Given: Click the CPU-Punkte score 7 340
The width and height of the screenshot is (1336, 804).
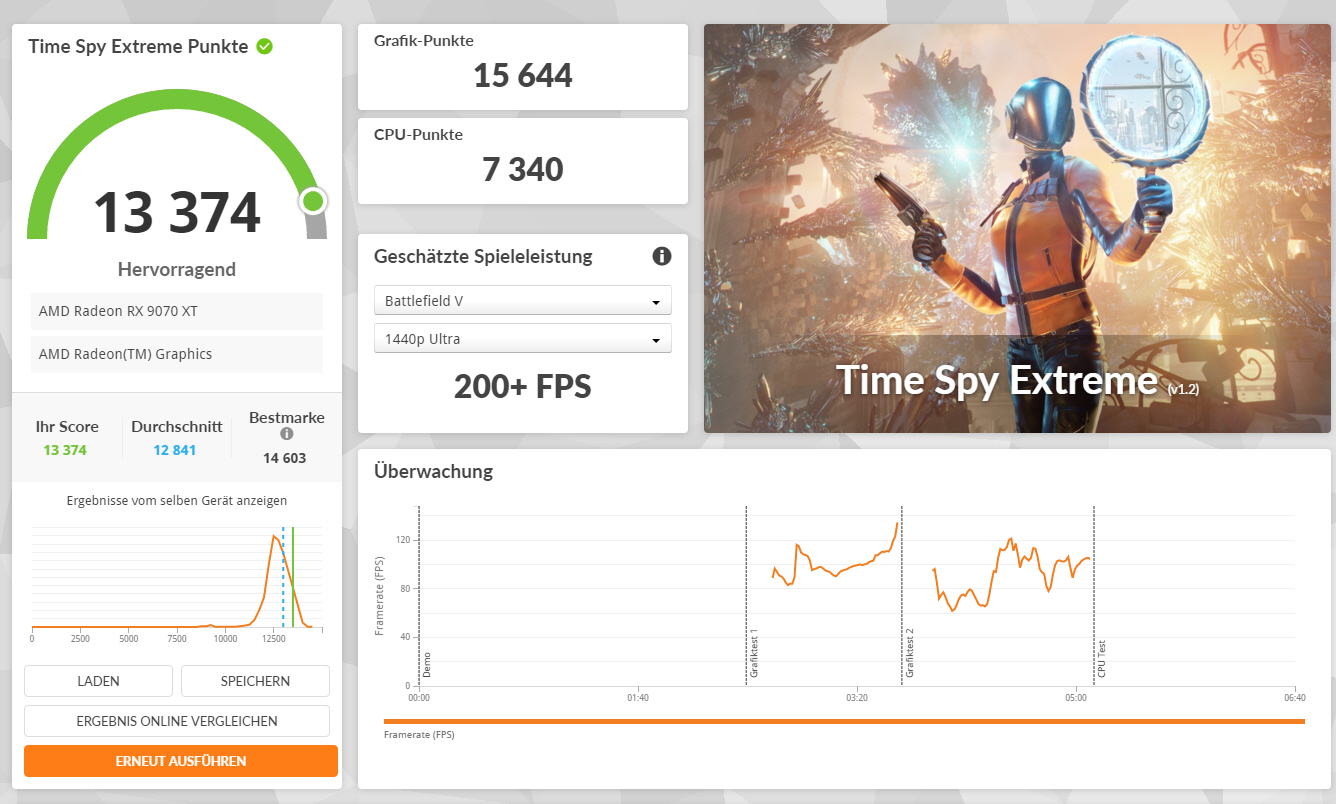Looking at the screenshot, I should 523,169.
